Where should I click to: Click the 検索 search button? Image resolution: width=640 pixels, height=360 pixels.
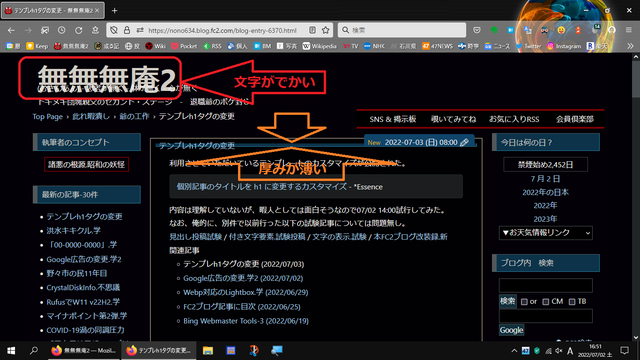[x=507, y=301]
